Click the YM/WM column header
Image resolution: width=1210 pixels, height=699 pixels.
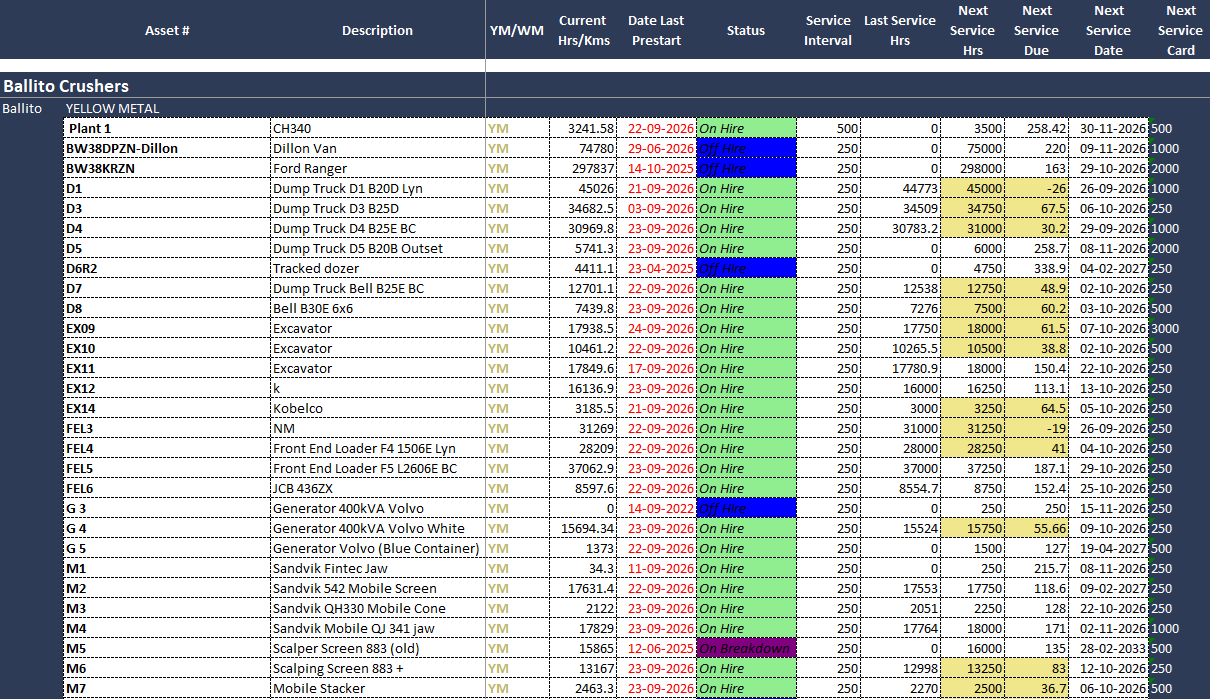pyautogui.click(x=516, y=30)
